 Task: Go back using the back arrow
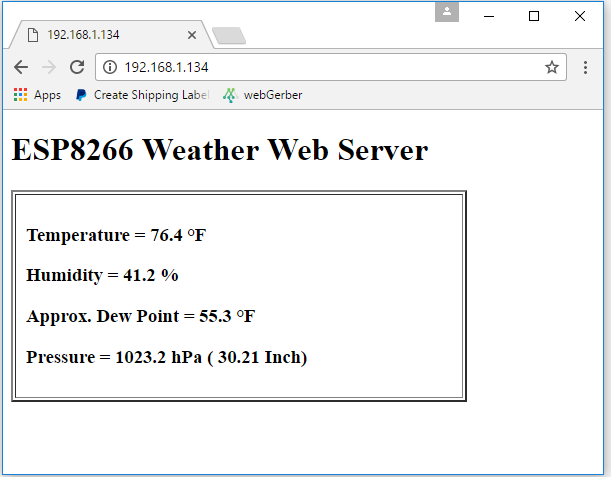21,67
